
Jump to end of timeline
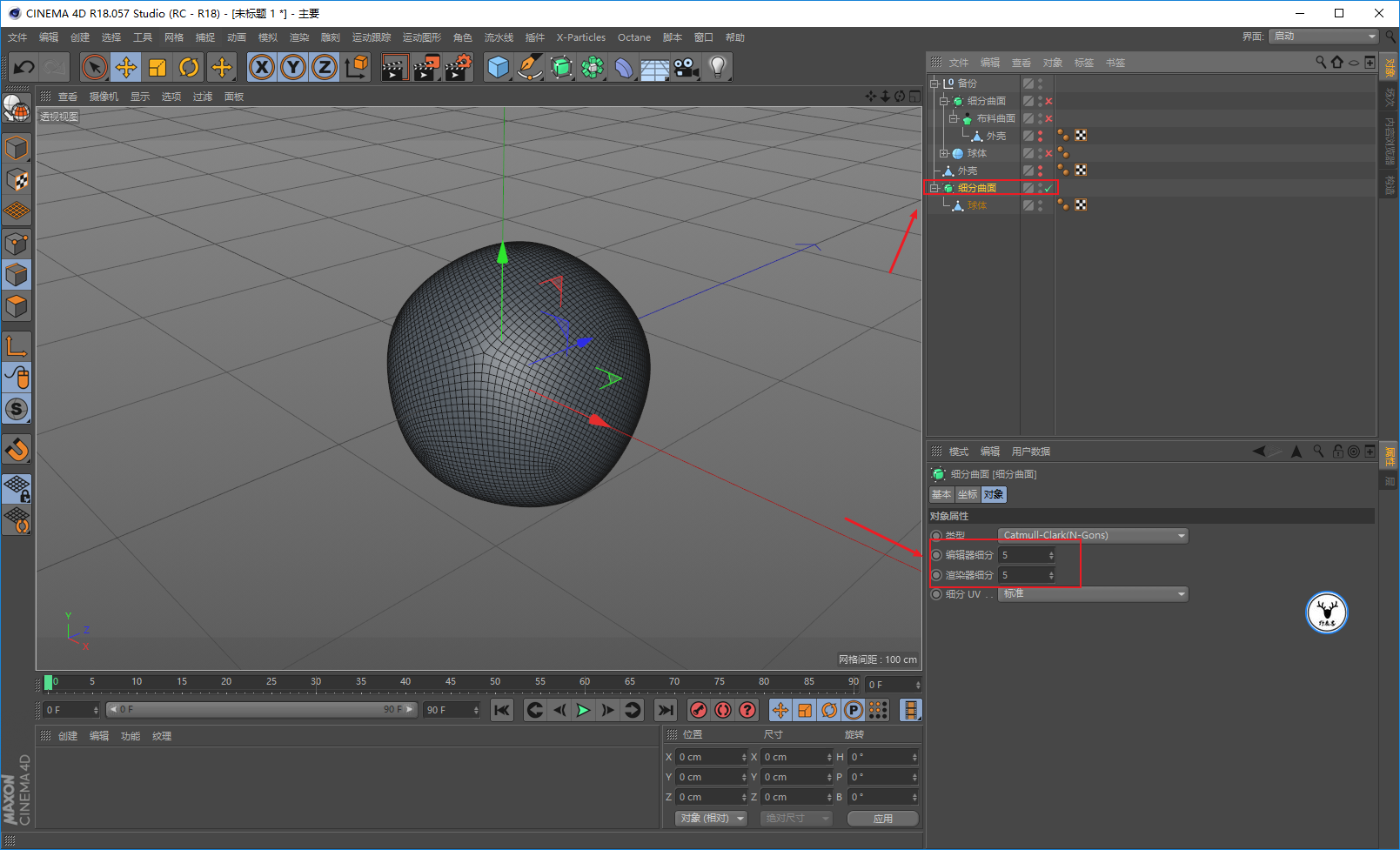pos(666,710)
